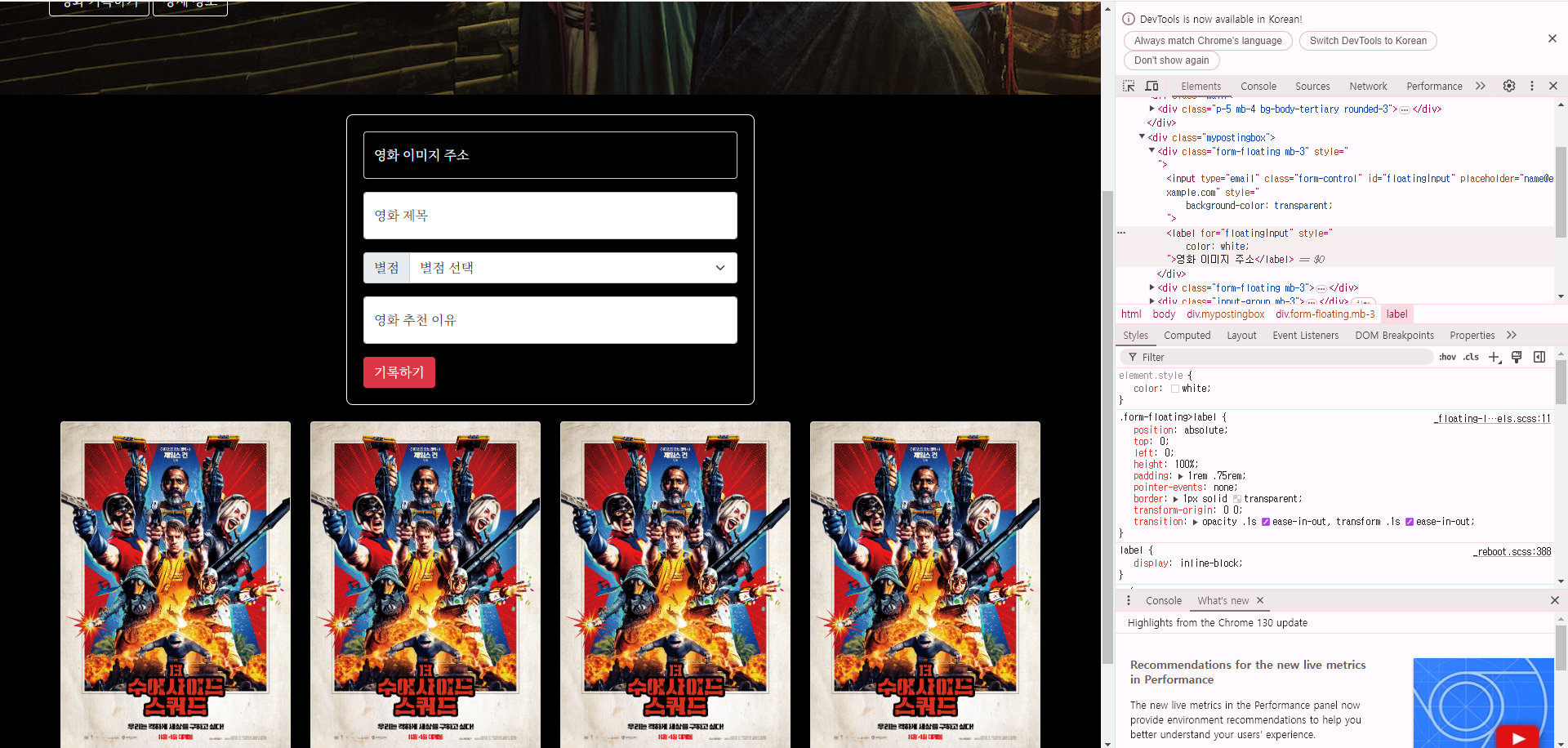Open the white color swatch picker

[x=1175, y=389]
